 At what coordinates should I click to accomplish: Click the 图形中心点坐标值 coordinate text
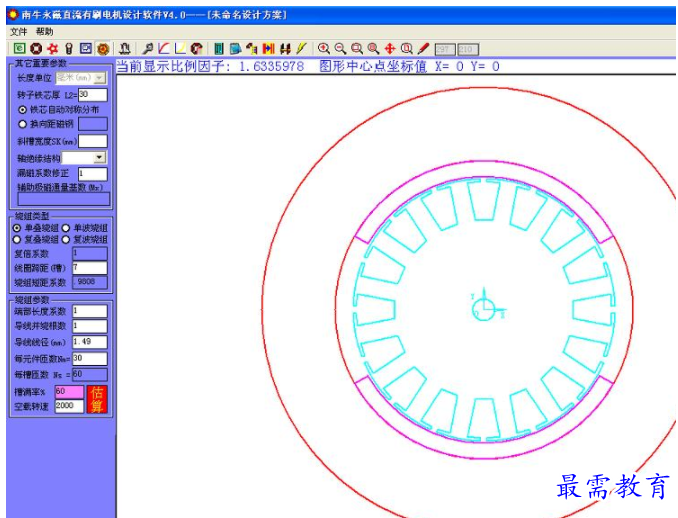(x=409, y=67)
